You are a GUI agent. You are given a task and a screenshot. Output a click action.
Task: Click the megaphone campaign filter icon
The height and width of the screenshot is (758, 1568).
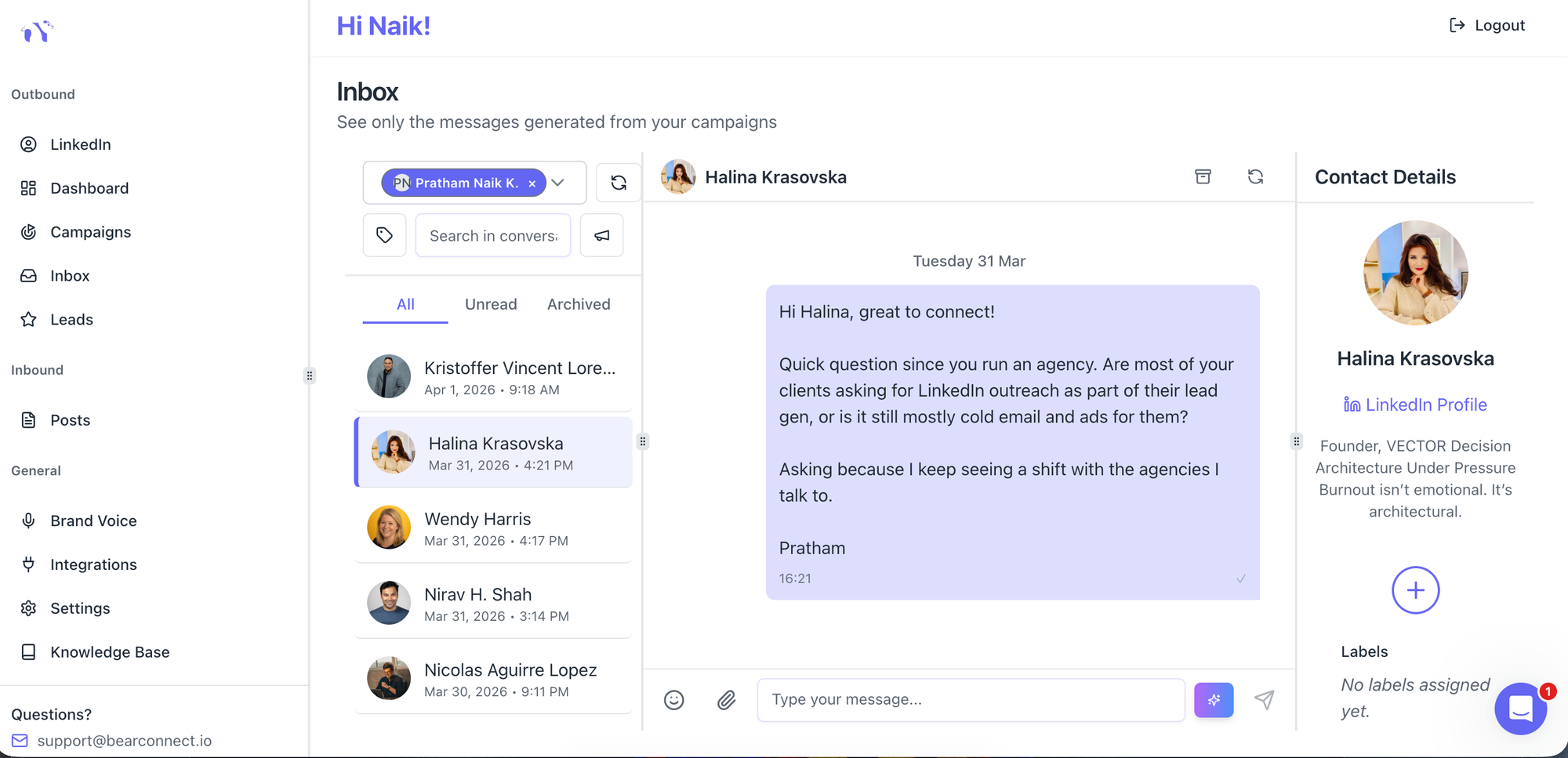pos(601,235)
